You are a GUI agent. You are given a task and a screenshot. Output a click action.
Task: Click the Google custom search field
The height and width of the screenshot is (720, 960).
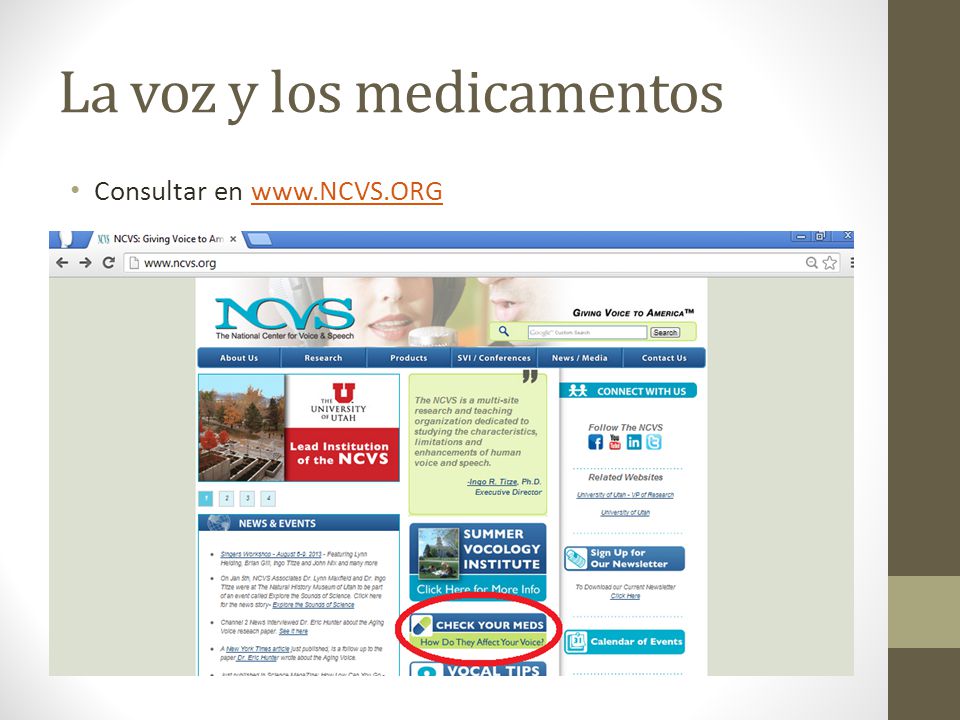pyautogui.click(x=587, y=332)
